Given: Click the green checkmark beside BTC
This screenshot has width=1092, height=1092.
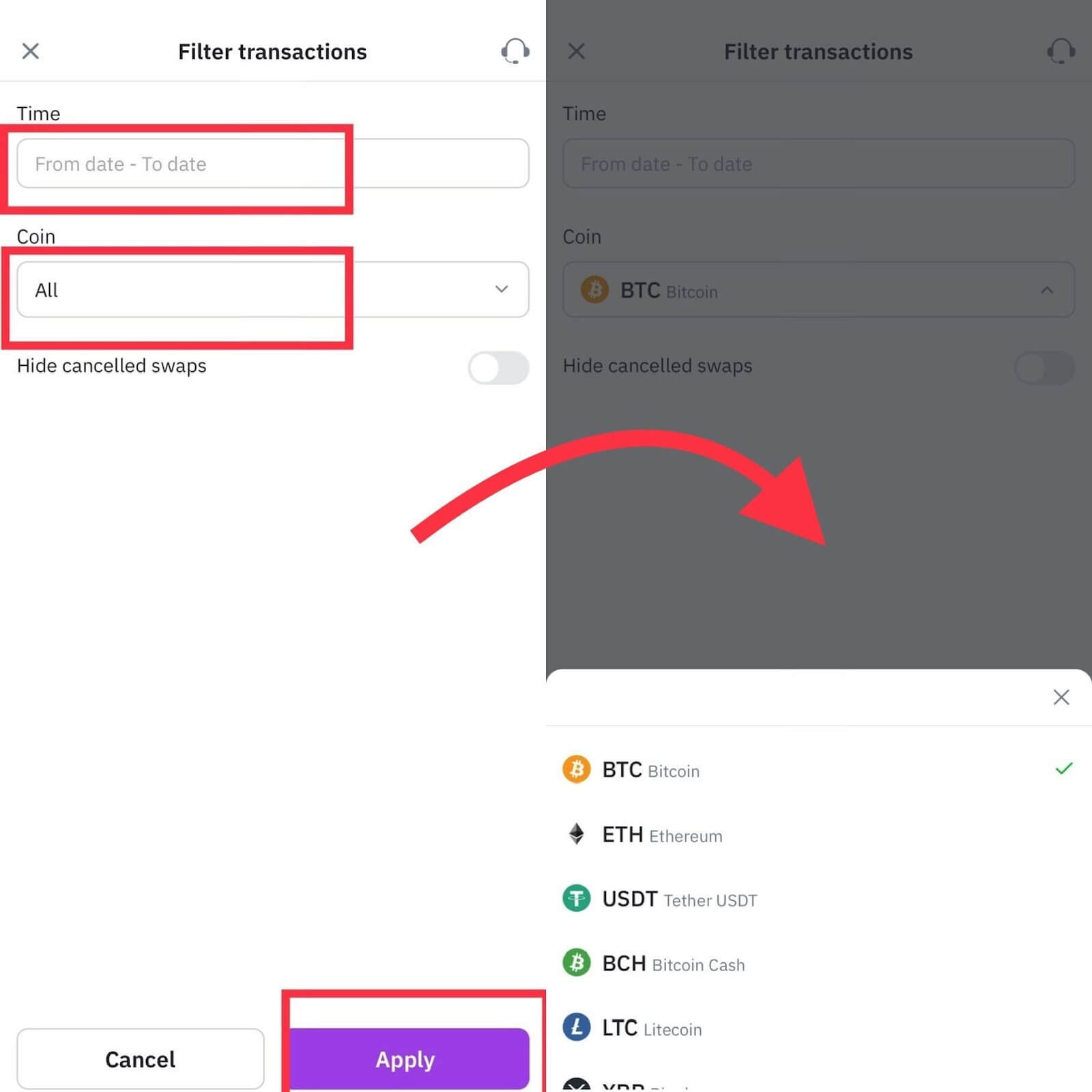Looking at the screenshot, I should click(1063, 768).
